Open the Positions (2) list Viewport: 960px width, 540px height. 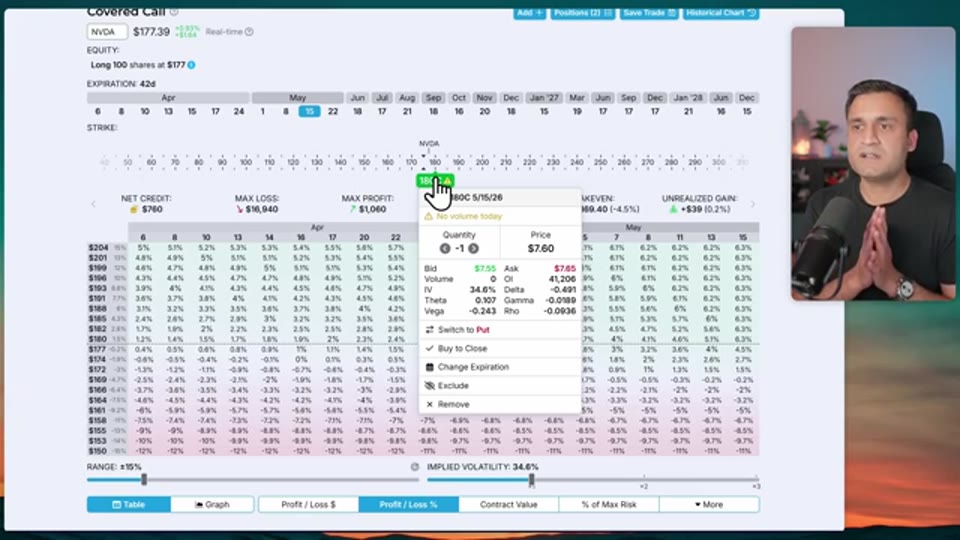[x=582, y=13]
